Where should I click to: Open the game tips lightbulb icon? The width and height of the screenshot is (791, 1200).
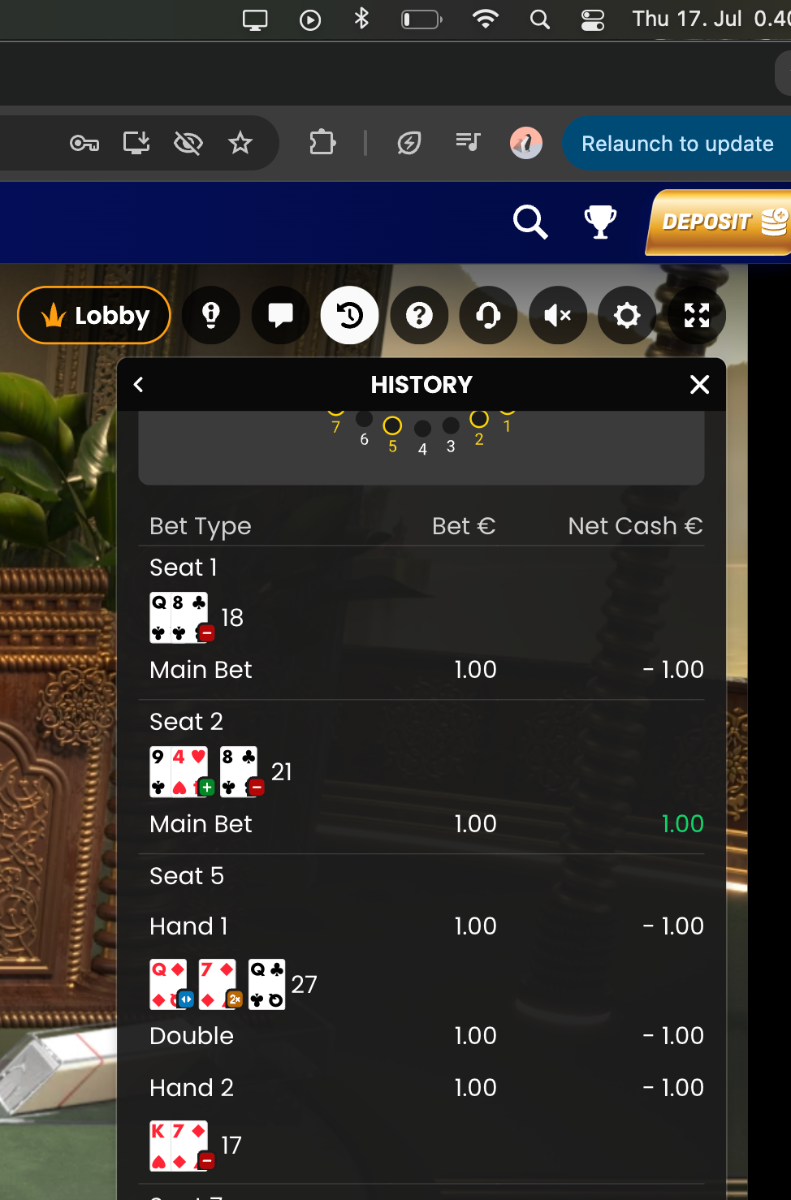[x=211, y=316]
